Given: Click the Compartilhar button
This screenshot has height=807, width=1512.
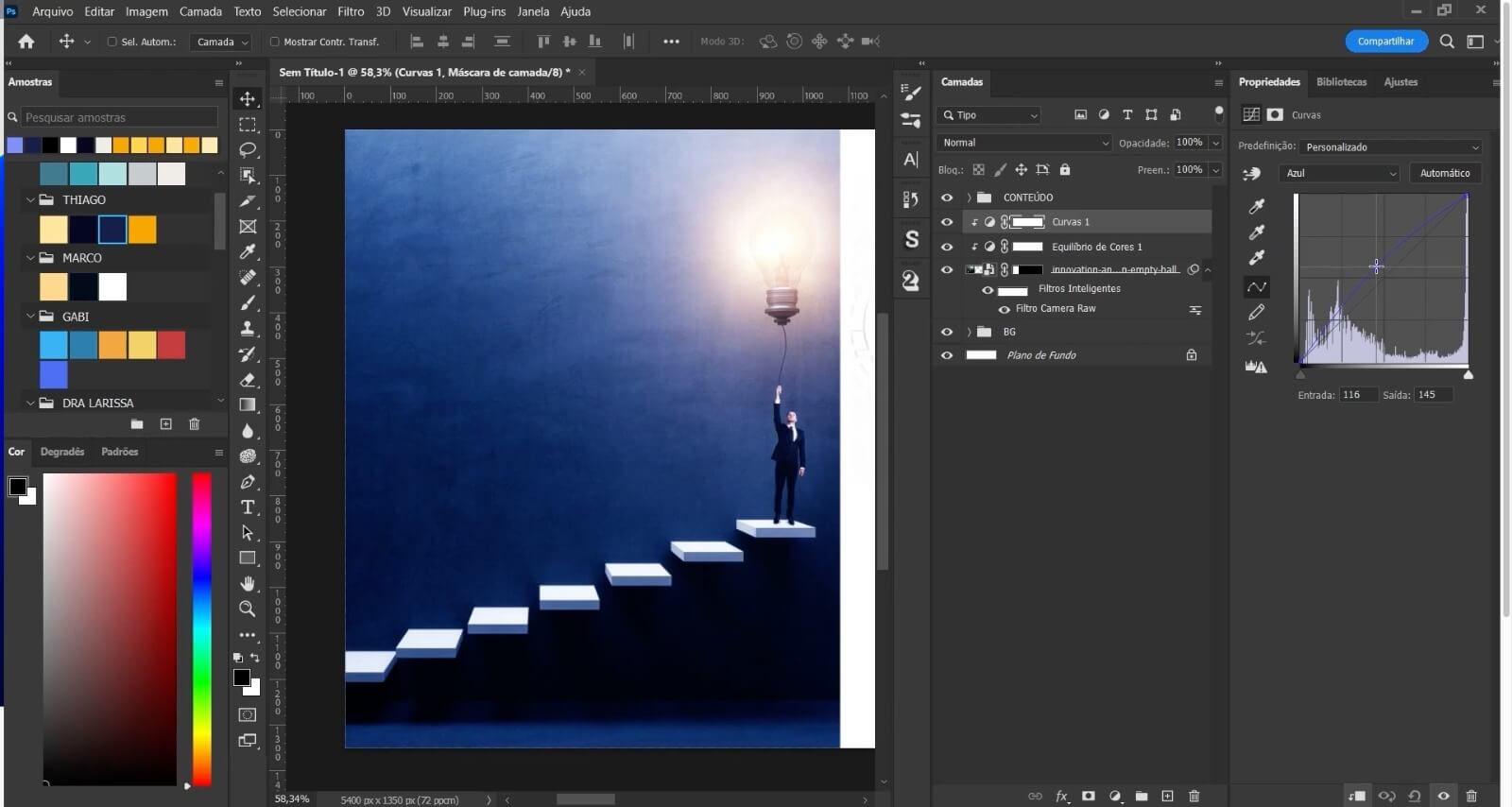Looking at the screenshot, I should [x=1385, y=42].
